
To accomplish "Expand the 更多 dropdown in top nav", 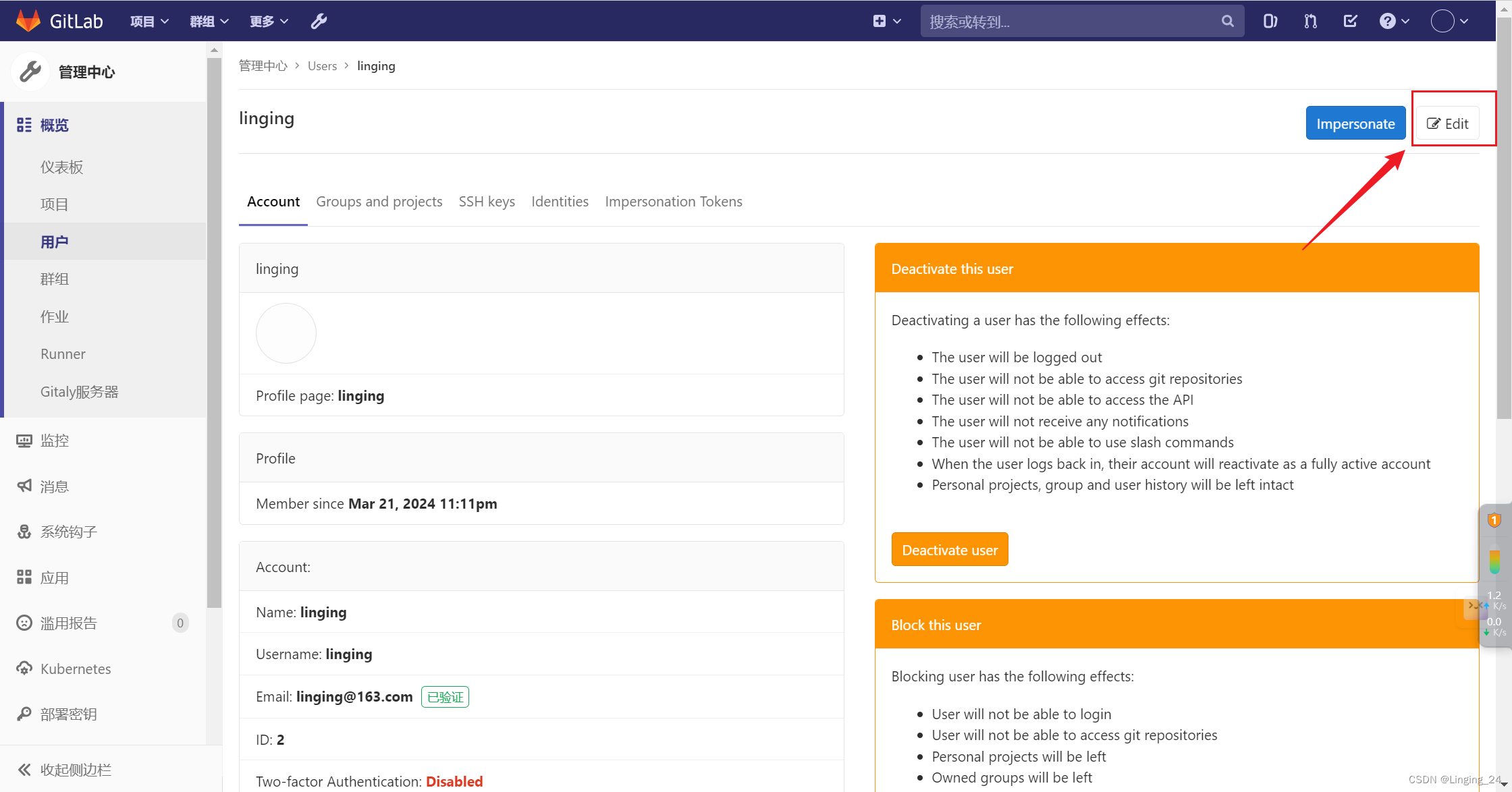I will [266, 21].
